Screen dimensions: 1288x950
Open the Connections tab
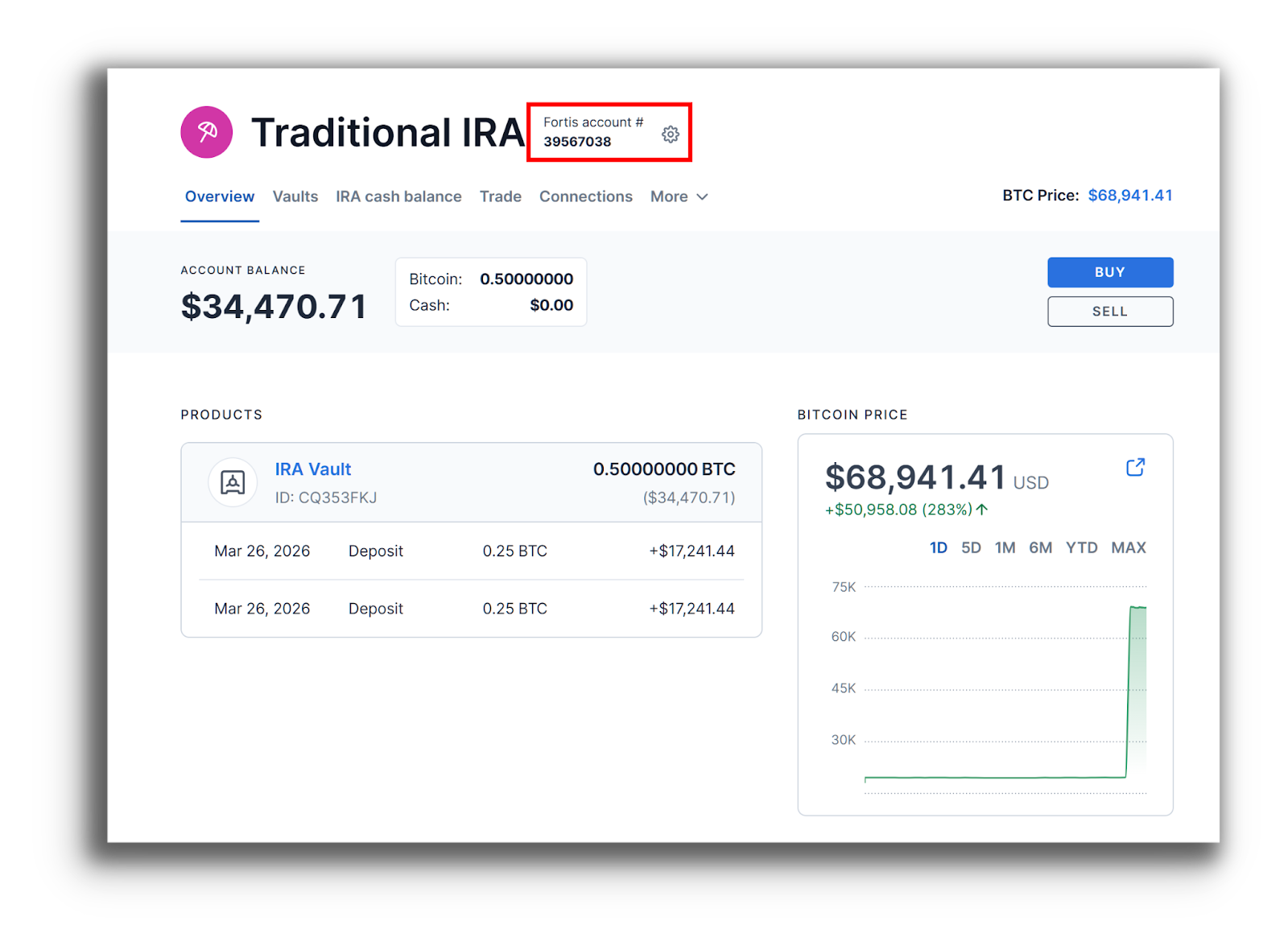pos(585,196)
